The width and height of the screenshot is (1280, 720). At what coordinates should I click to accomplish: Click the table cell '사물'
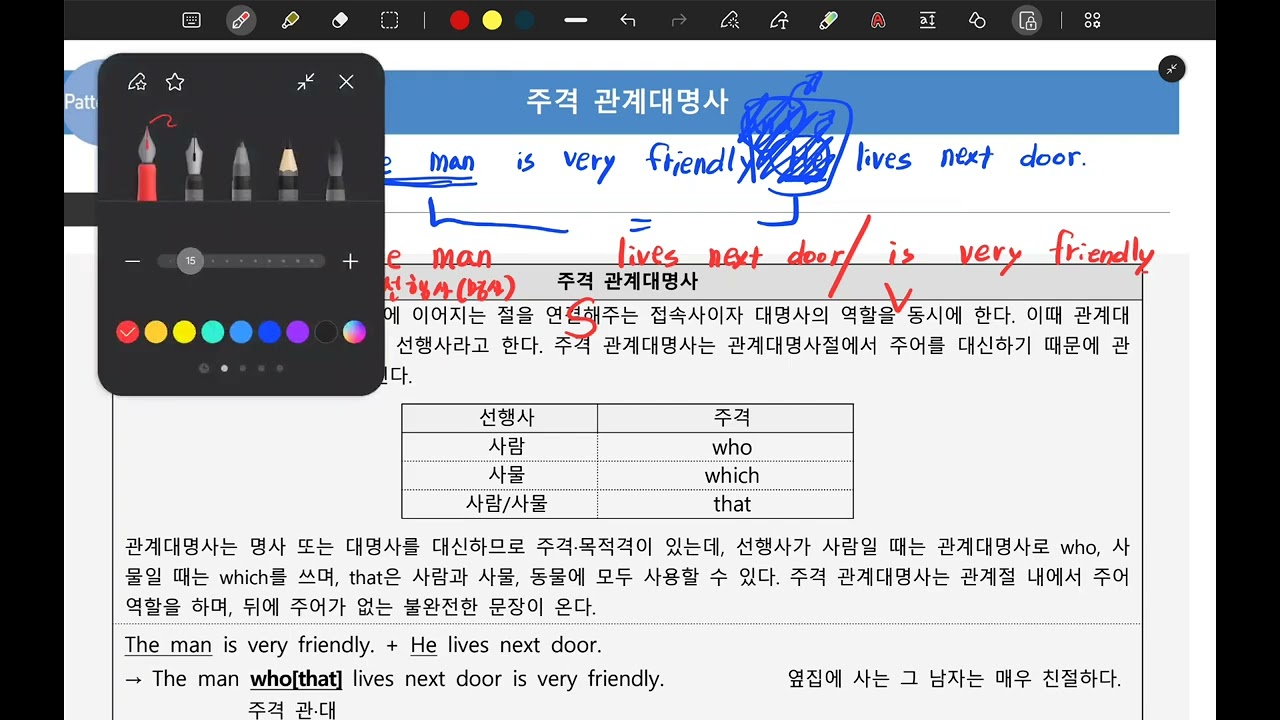[x=506, y=476]
